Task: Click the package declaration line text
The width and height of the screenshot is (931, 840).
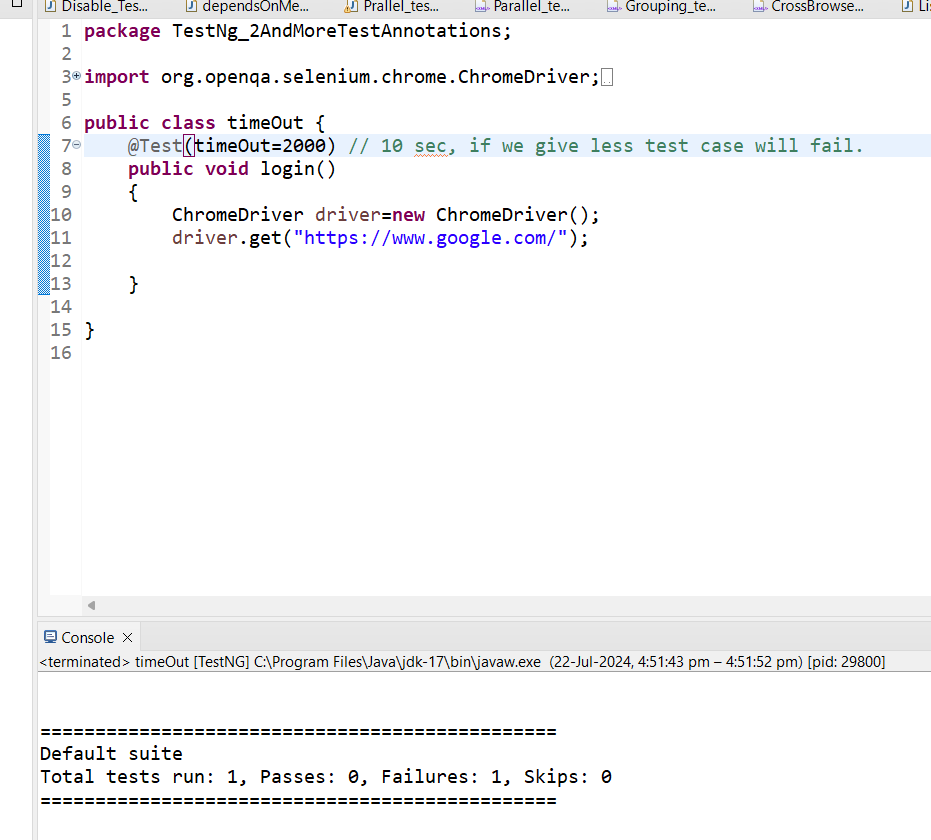Action: tap(297, 31)
